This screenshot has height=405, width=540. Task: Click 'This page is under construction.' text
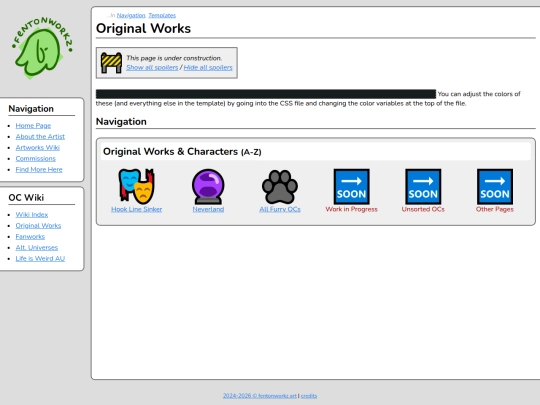[x=174, y=58]
